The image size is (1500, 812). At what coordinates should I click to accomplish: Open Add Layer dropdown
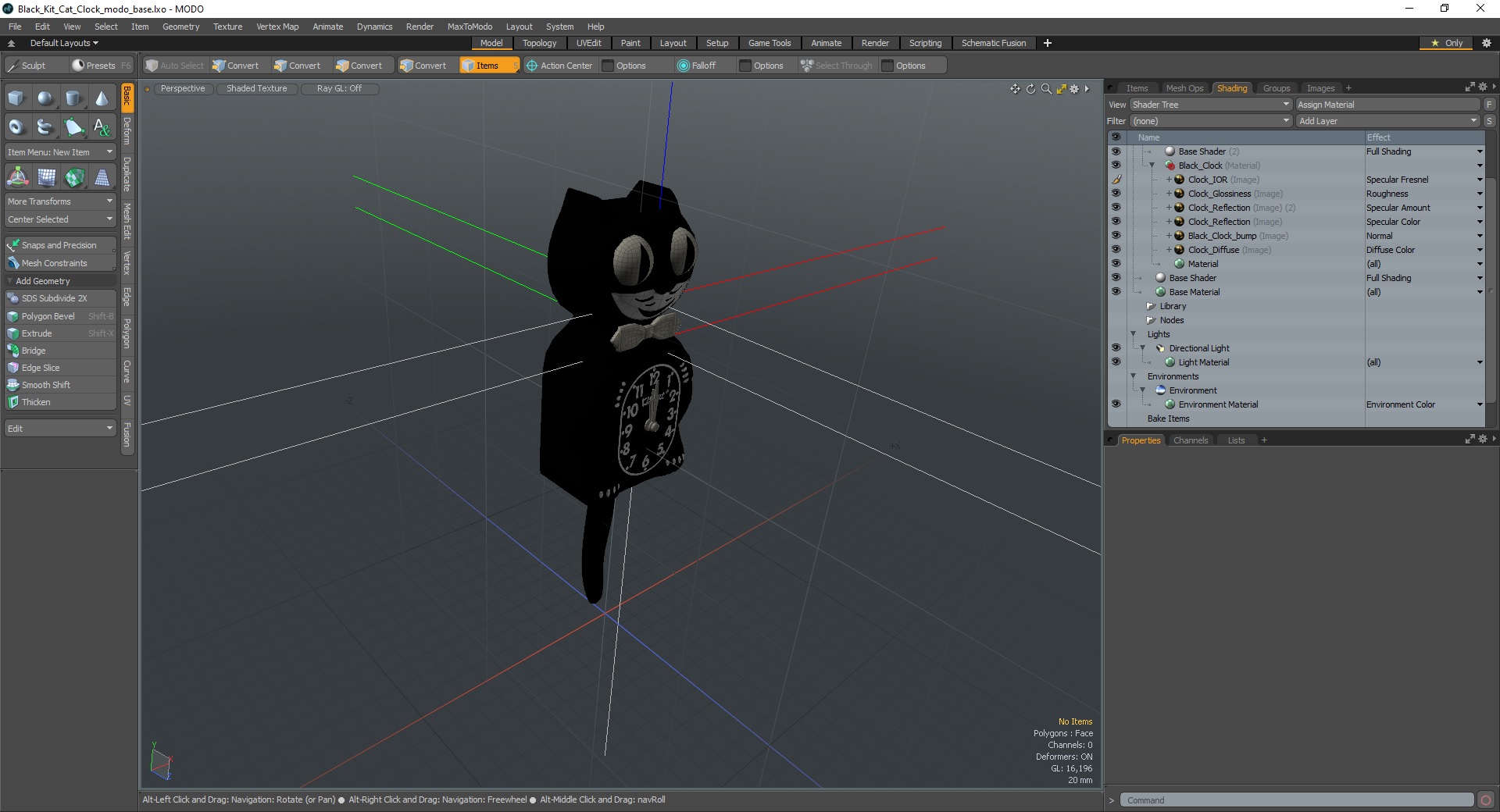1387,121
